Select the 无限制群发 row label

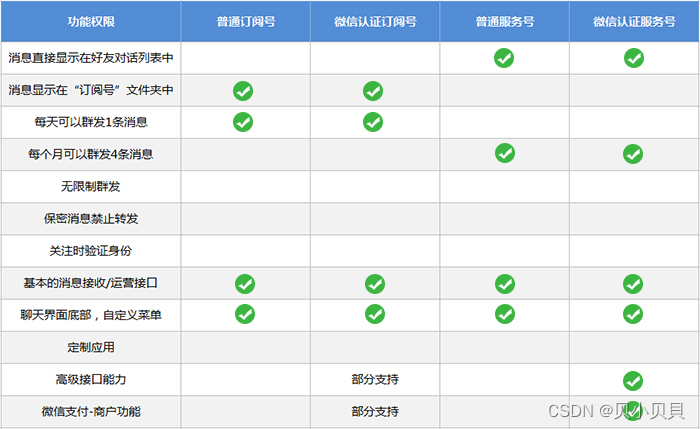(91, 186)
